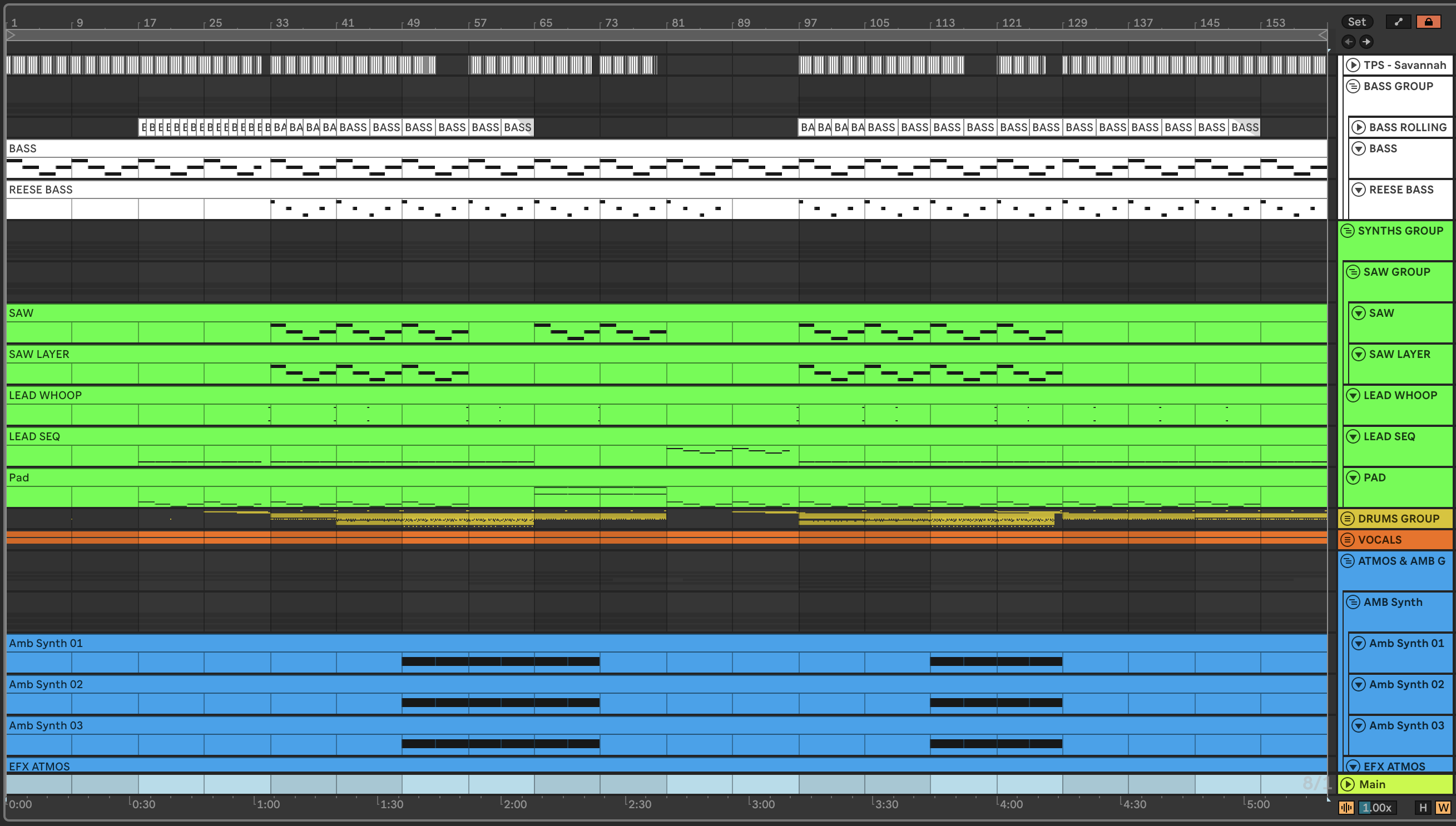Fold the AMB Synth group icon

pos(1353,602)
